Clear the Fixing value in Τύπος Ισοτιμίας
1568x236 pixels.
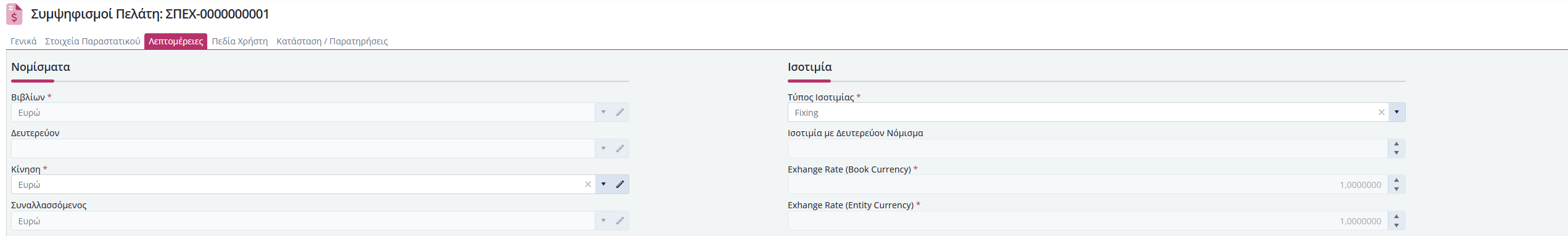[1381, 112]
